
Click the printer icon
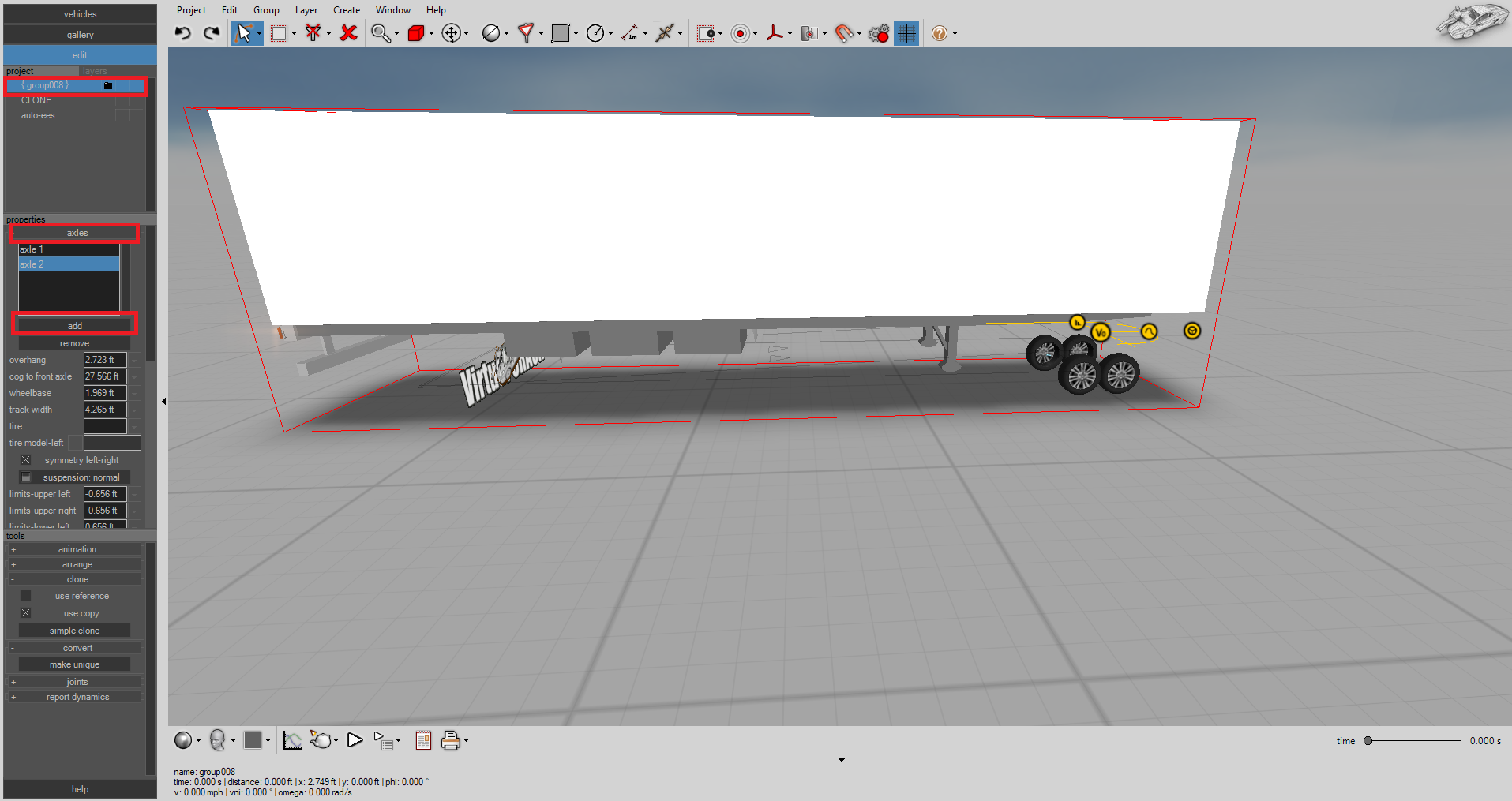pyautogui.click(x=450, y=740)
